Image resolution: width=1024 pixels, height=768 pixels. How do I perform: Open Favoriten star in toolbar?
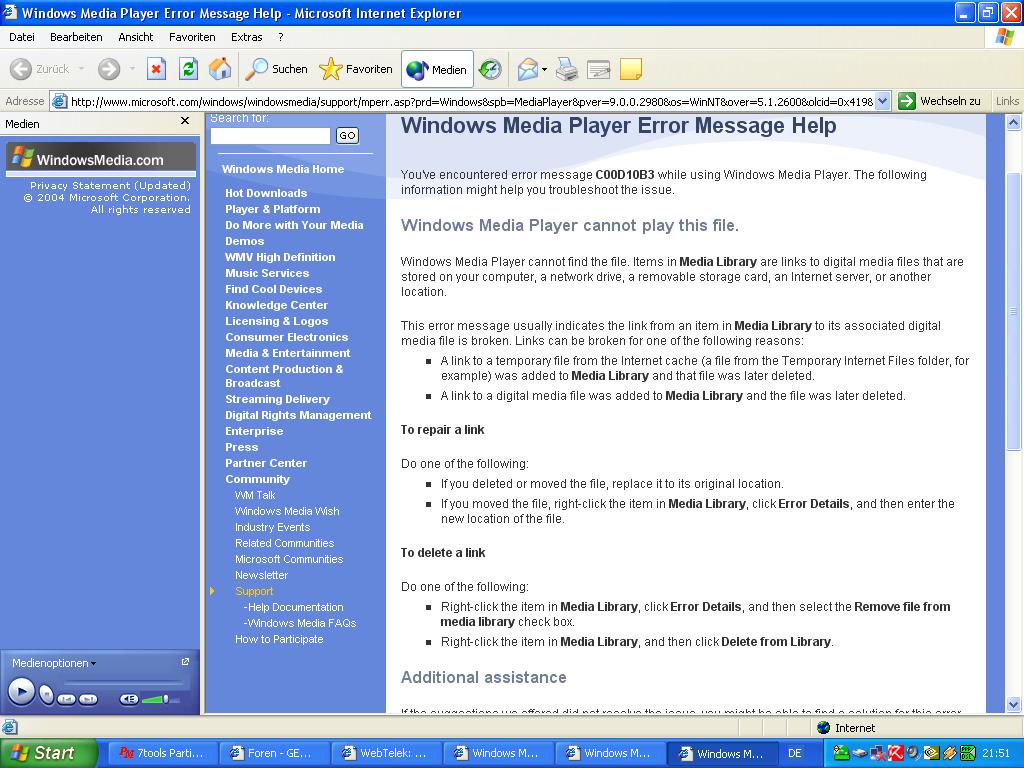pyautogui.click(x=356, y=69)
